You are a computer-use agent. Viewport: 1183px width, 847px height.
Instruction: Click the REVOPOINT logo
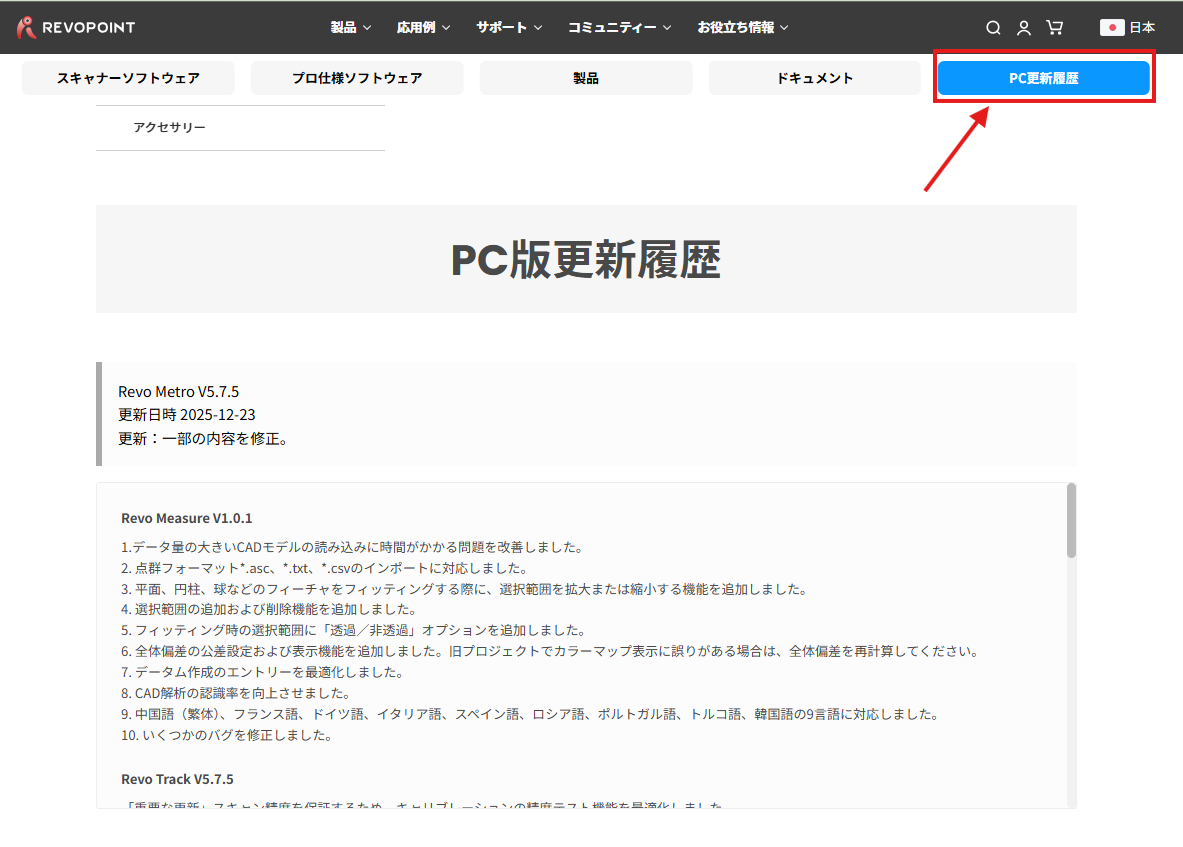coord(76,27)
